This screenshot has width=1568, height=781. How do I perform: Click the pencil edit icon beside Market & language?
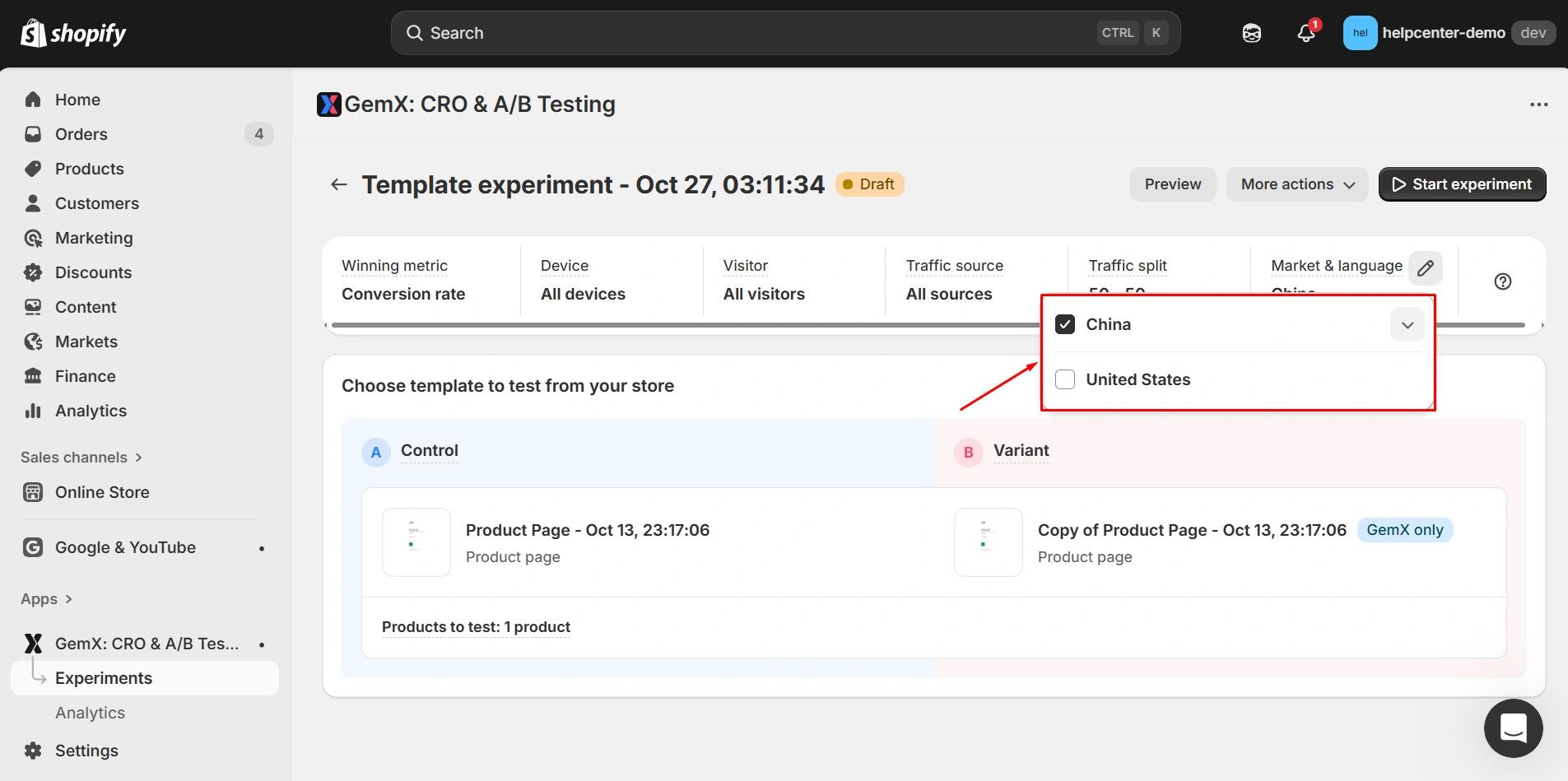(x=1425, y=268)
